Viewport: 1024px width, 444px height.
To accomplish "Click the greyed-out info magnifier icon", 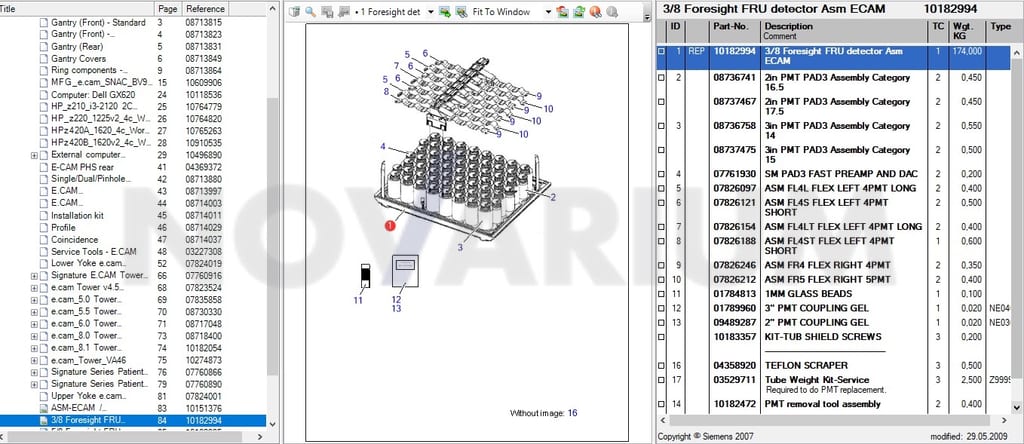I will pyautogui.click(x=612, y=12).
